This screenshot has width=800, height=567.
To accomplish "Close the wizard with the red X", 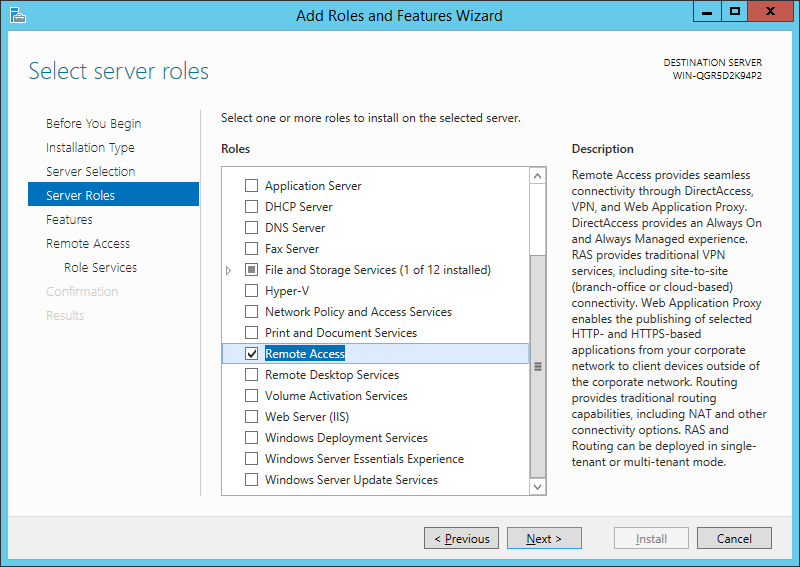I will (771, 12).
